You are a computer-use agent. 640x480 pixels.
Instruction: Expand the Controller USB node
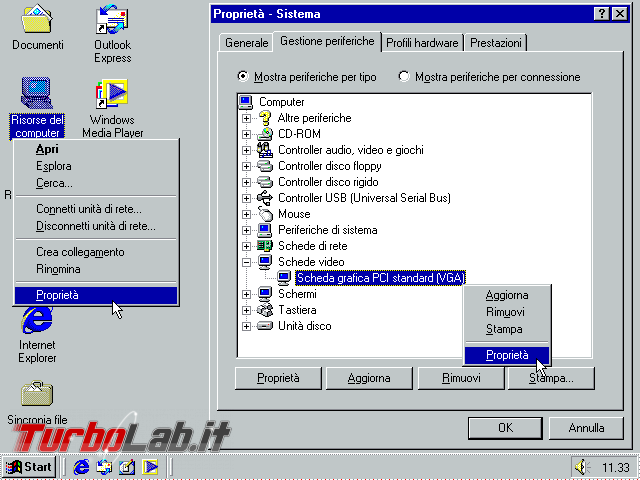[246, 198]
